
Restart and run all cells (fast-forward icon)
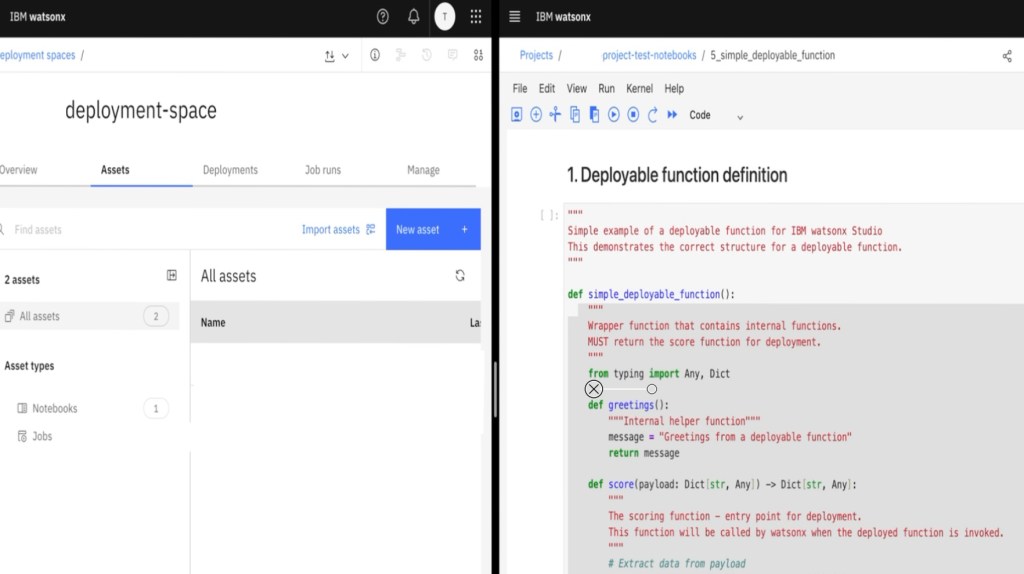[672, 115]
